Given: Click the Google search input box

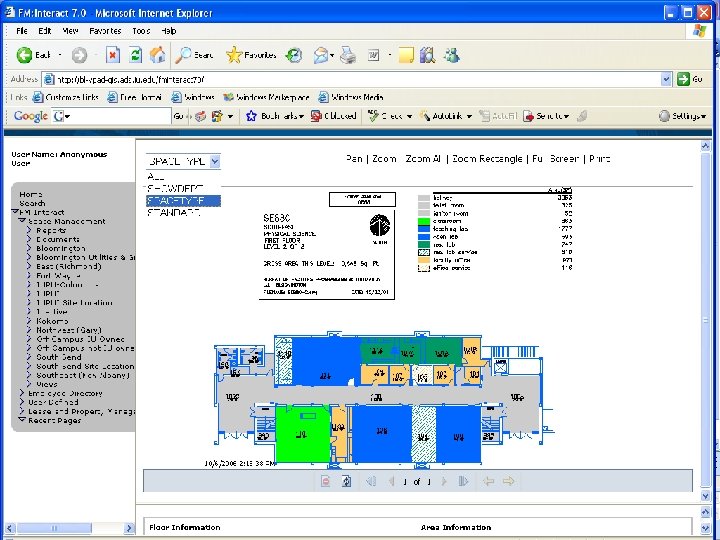Looking at the screenshot, I should point(111,116).
